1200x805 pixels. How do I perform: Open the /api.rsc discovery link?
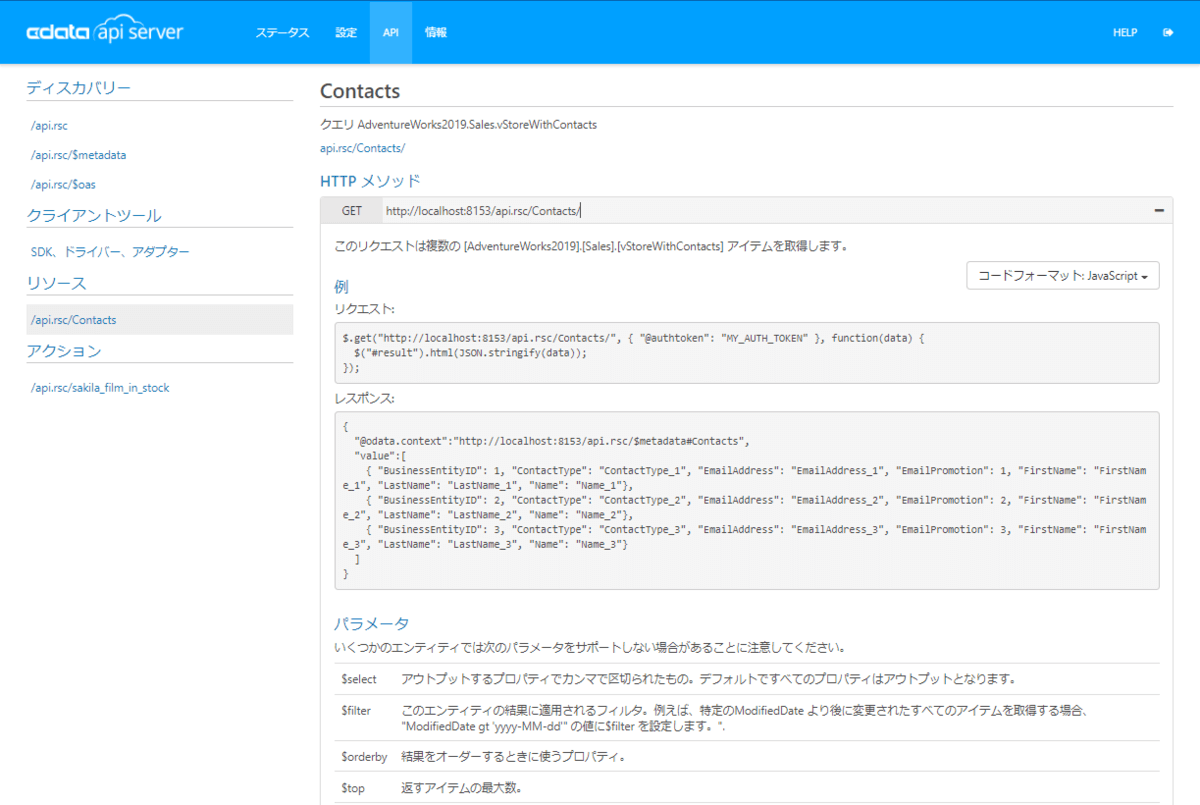pyautogui.click(x=49, y=126)
